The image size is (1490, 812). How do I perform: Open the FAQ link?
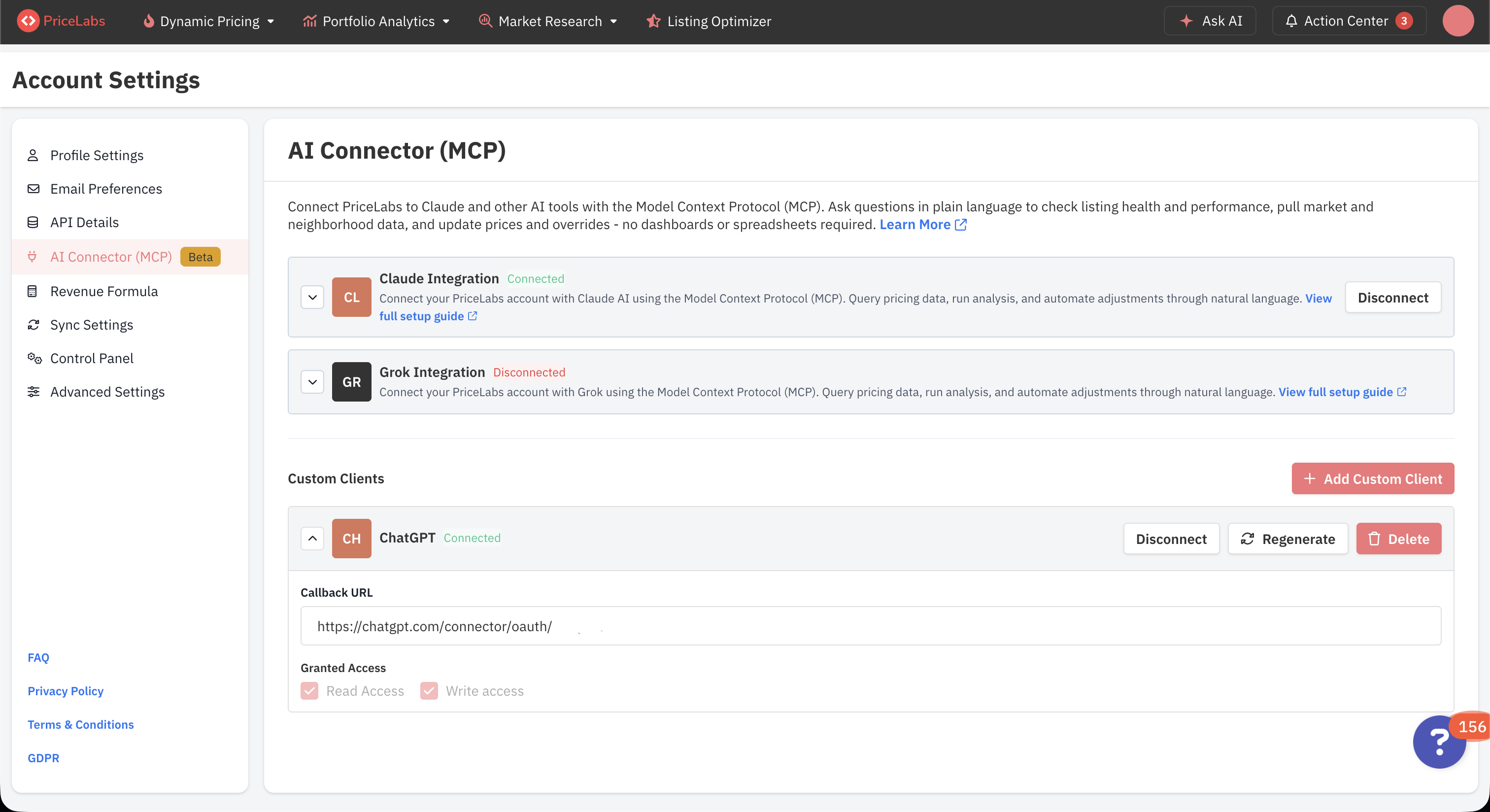coord(38,657)
